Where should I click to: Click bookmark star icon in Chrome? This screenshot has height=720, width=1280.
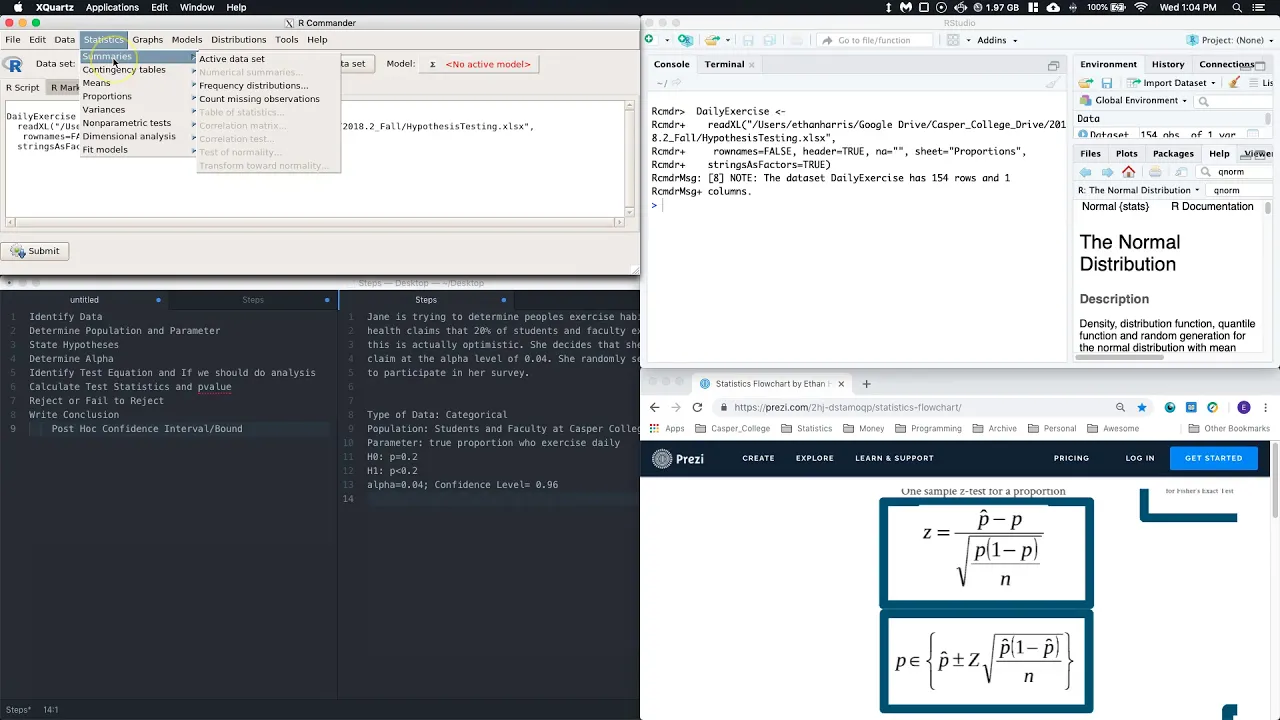click(x=1142, y=407)
